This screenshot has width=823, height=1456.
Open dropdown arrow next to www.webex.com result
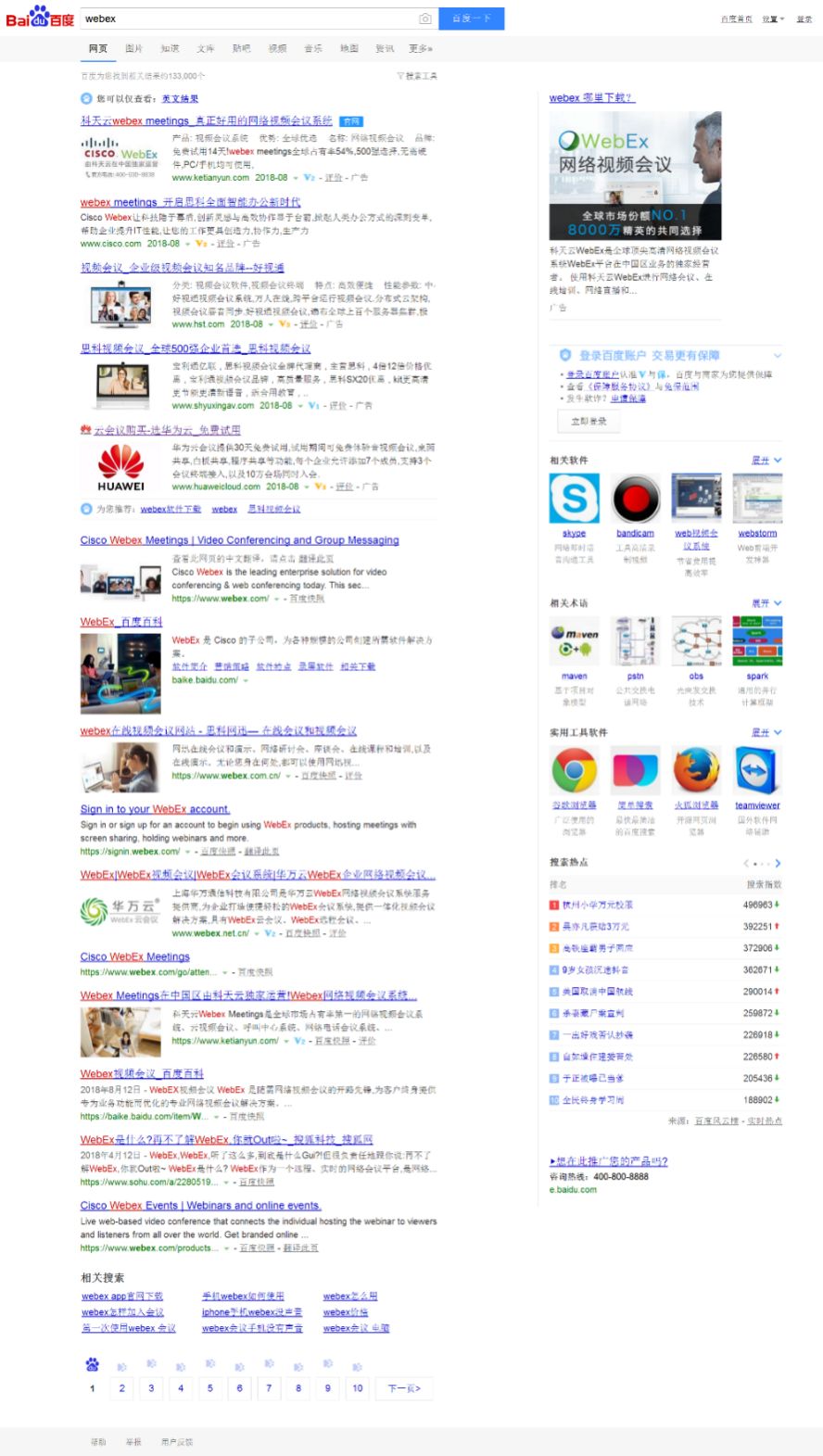tap(276, 599)
